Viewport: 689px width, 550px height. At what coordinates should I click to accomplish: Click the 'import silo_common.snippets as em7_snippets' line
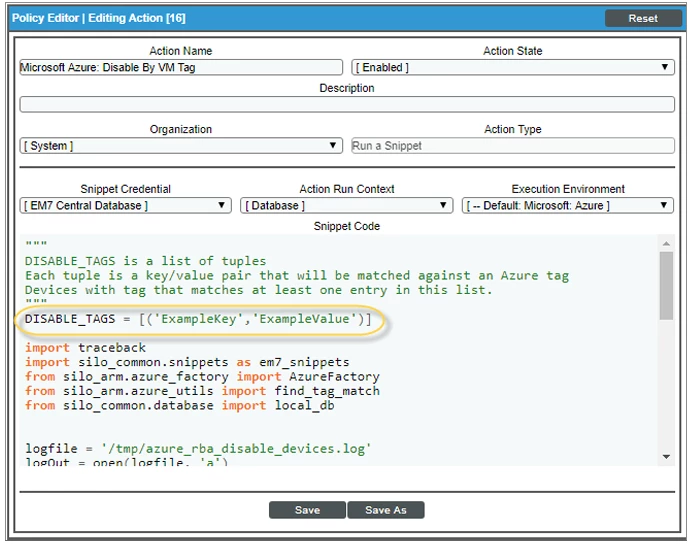[x=187, y=362]
